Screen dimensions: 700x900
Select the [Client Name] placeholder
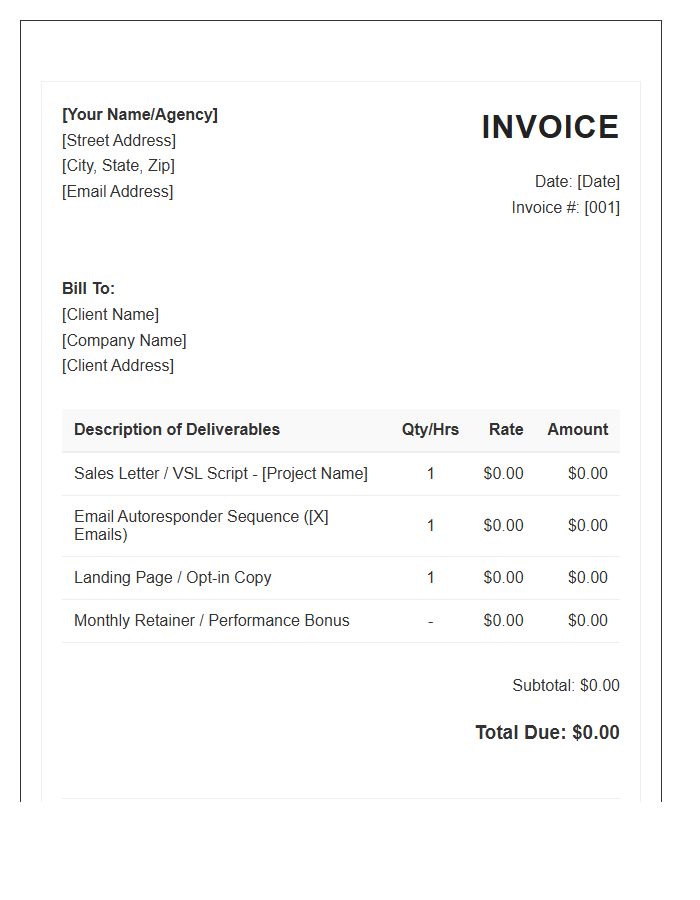coord(111,315)
